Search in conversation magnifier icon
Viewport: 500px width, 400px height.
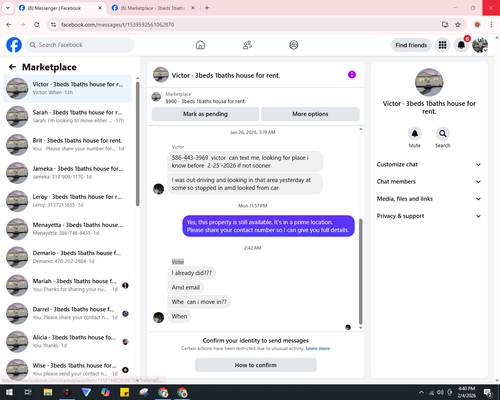442,134
